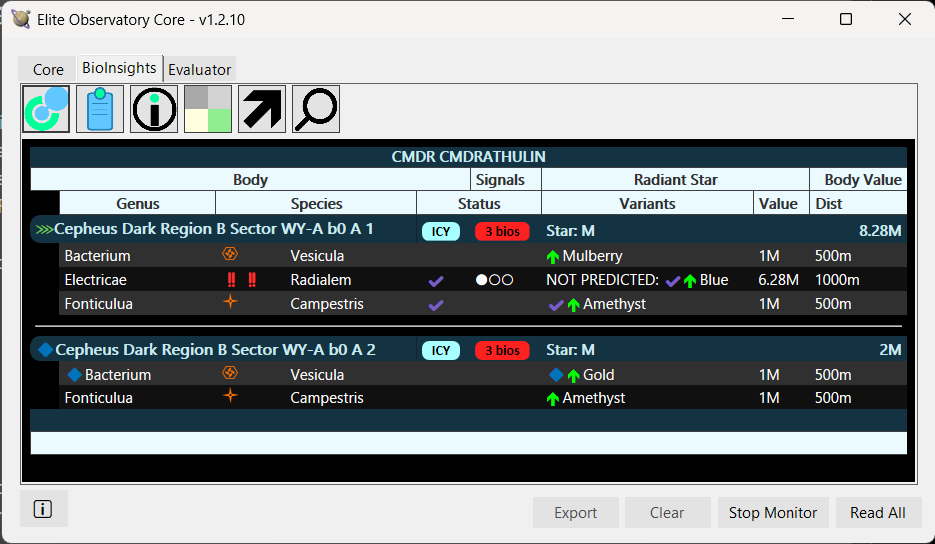Click the 2M body value for A 2
Screen dimensions: 935x544
pyautogui.click(x=890, y=350)
